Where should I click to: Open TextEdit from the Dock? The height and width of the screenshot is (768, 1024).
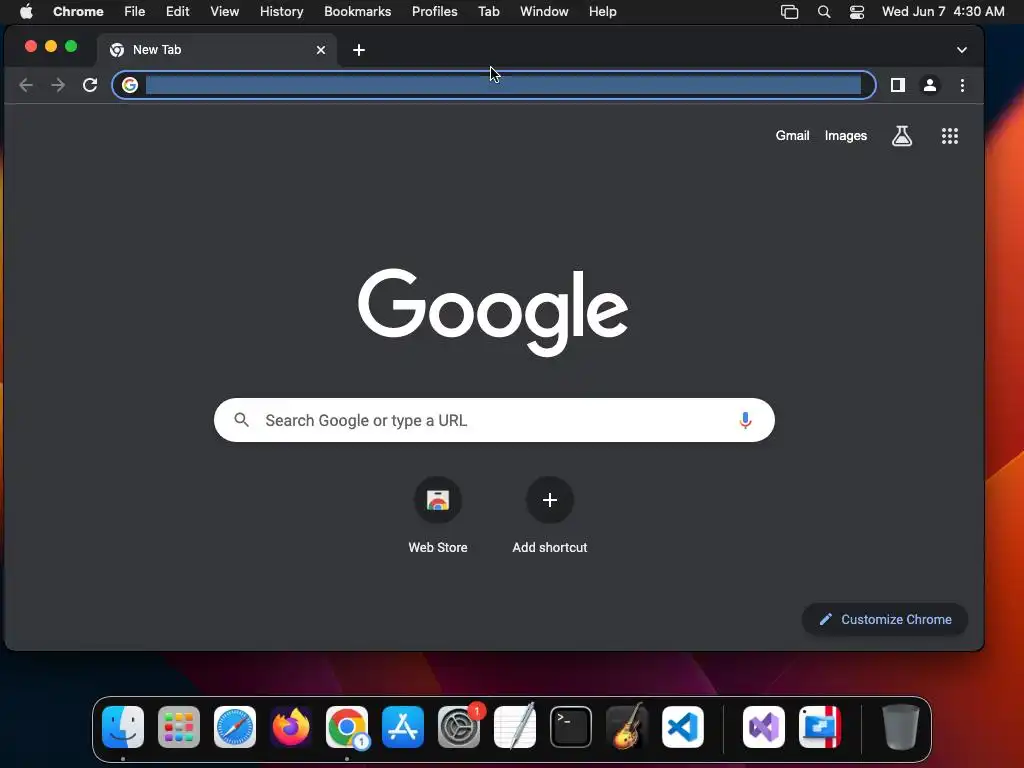[515, 727]
